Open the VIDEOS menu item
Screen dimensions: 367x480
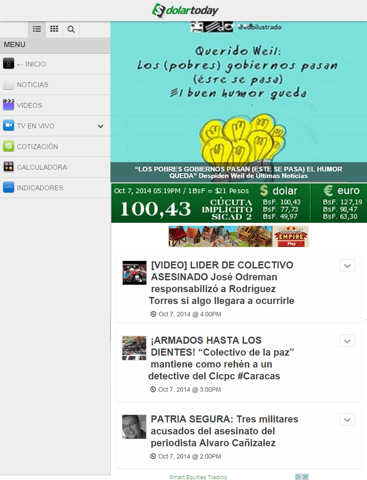coord(55,105)
